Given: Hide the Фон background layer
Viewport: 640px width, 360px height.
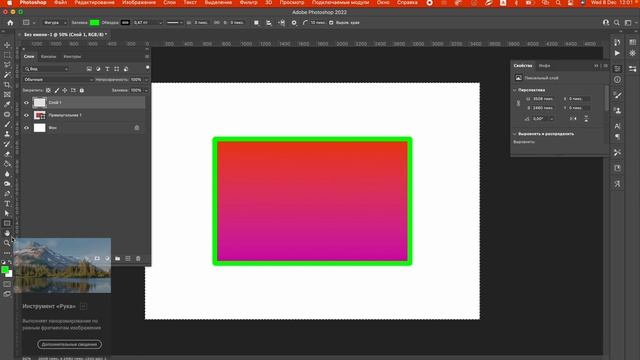Looking at the screenshot, I should (27, 128).
